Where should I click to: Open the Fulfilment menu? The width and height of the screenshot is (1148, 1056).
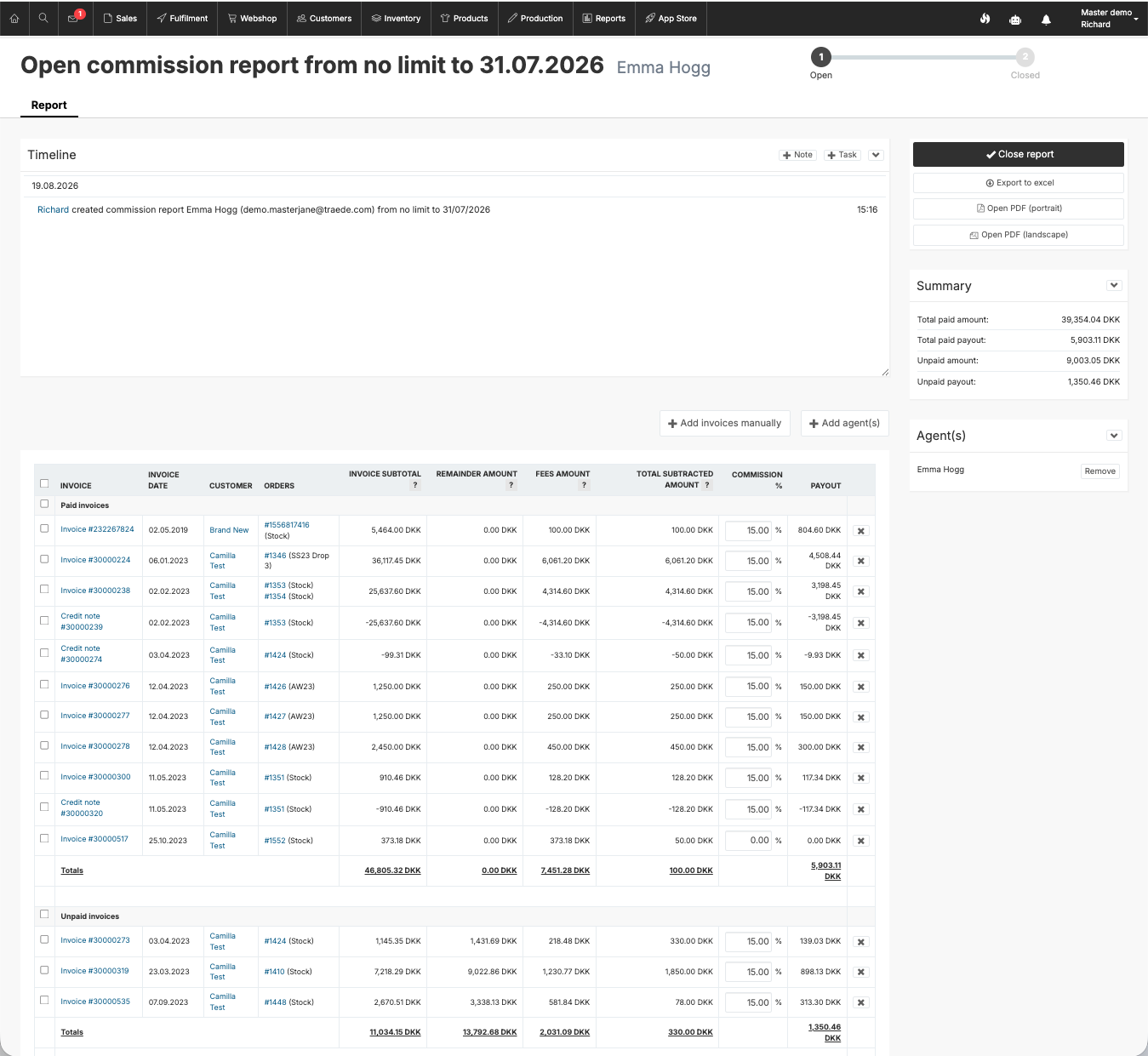[x=182, y=18]
